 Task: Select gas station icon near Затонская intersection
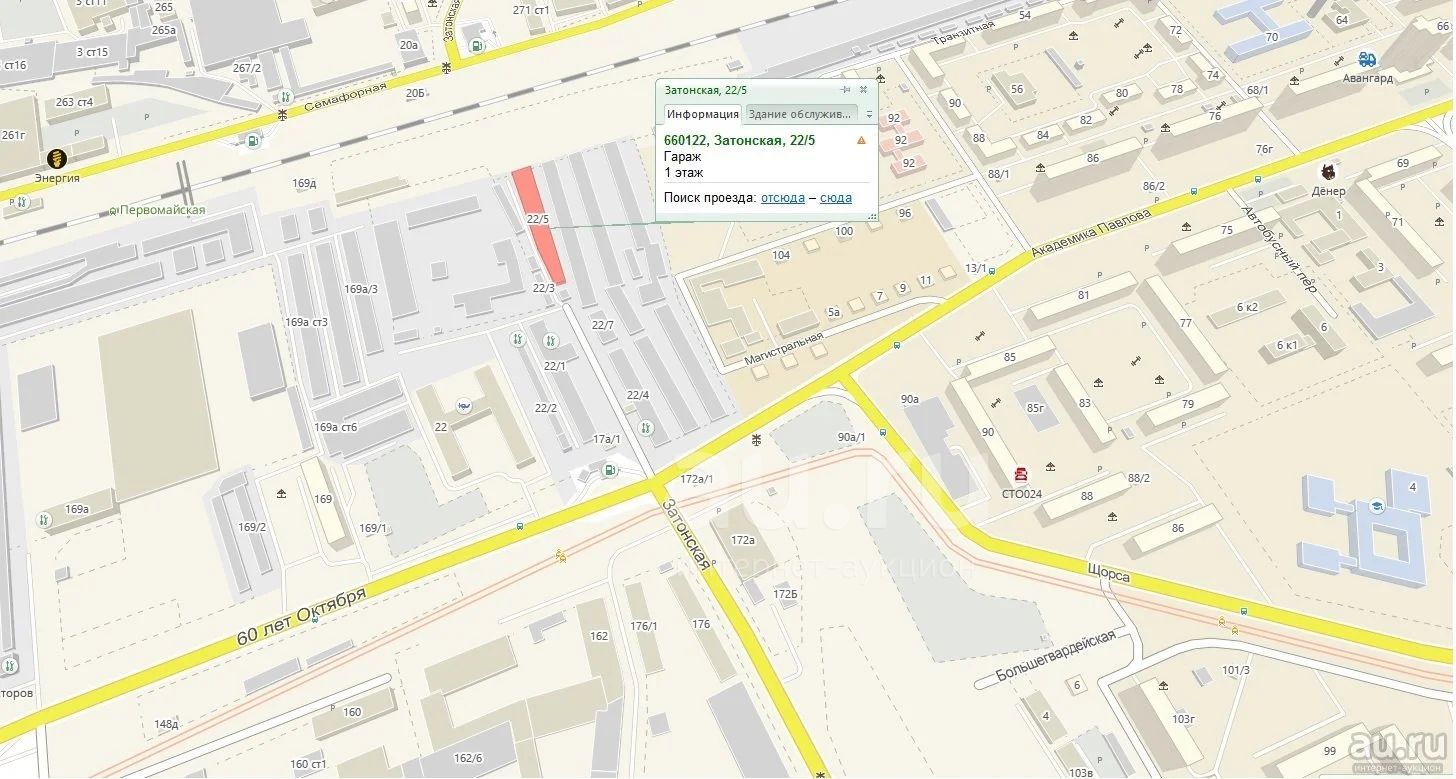[x=607, y=470]
